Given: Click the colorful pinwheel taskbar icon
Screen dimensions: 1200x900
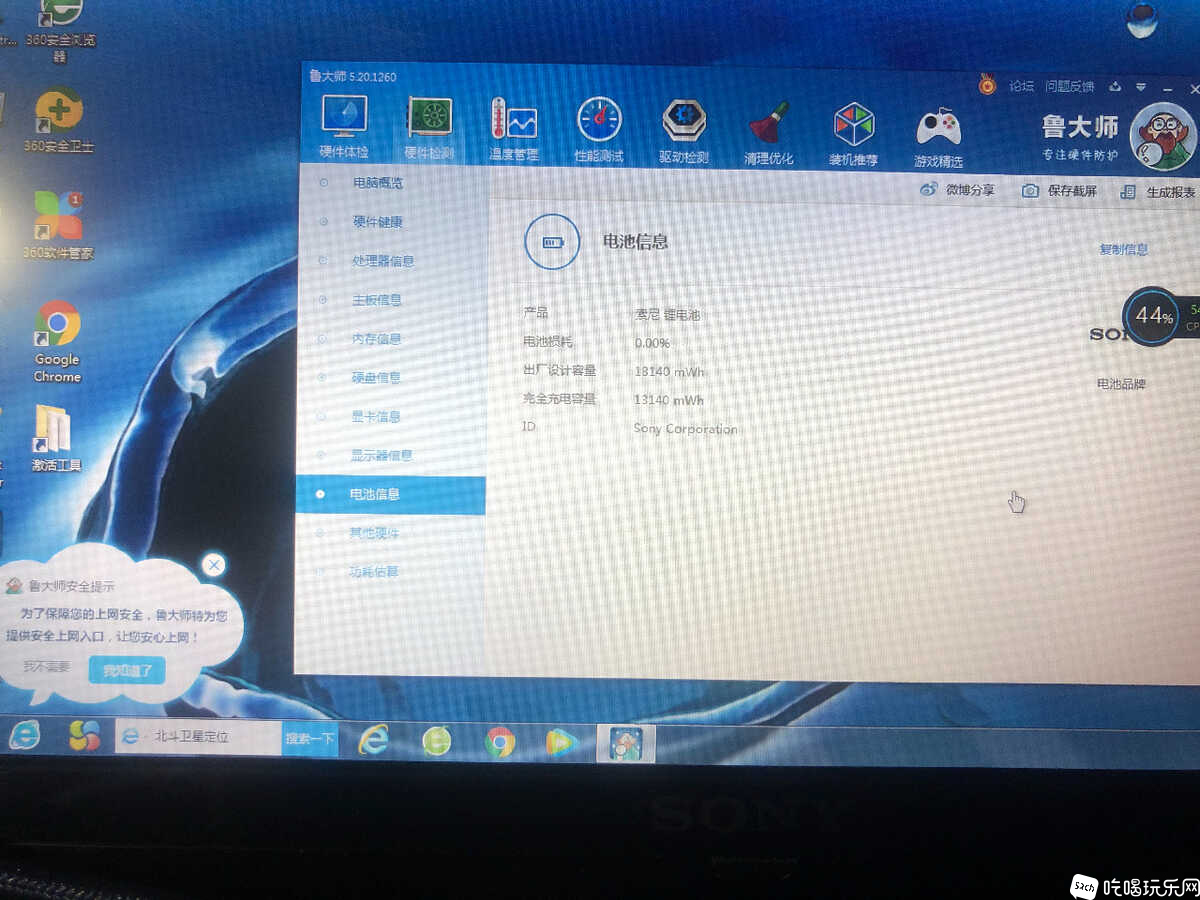Looking at the screenshot, I should [84, 736].
